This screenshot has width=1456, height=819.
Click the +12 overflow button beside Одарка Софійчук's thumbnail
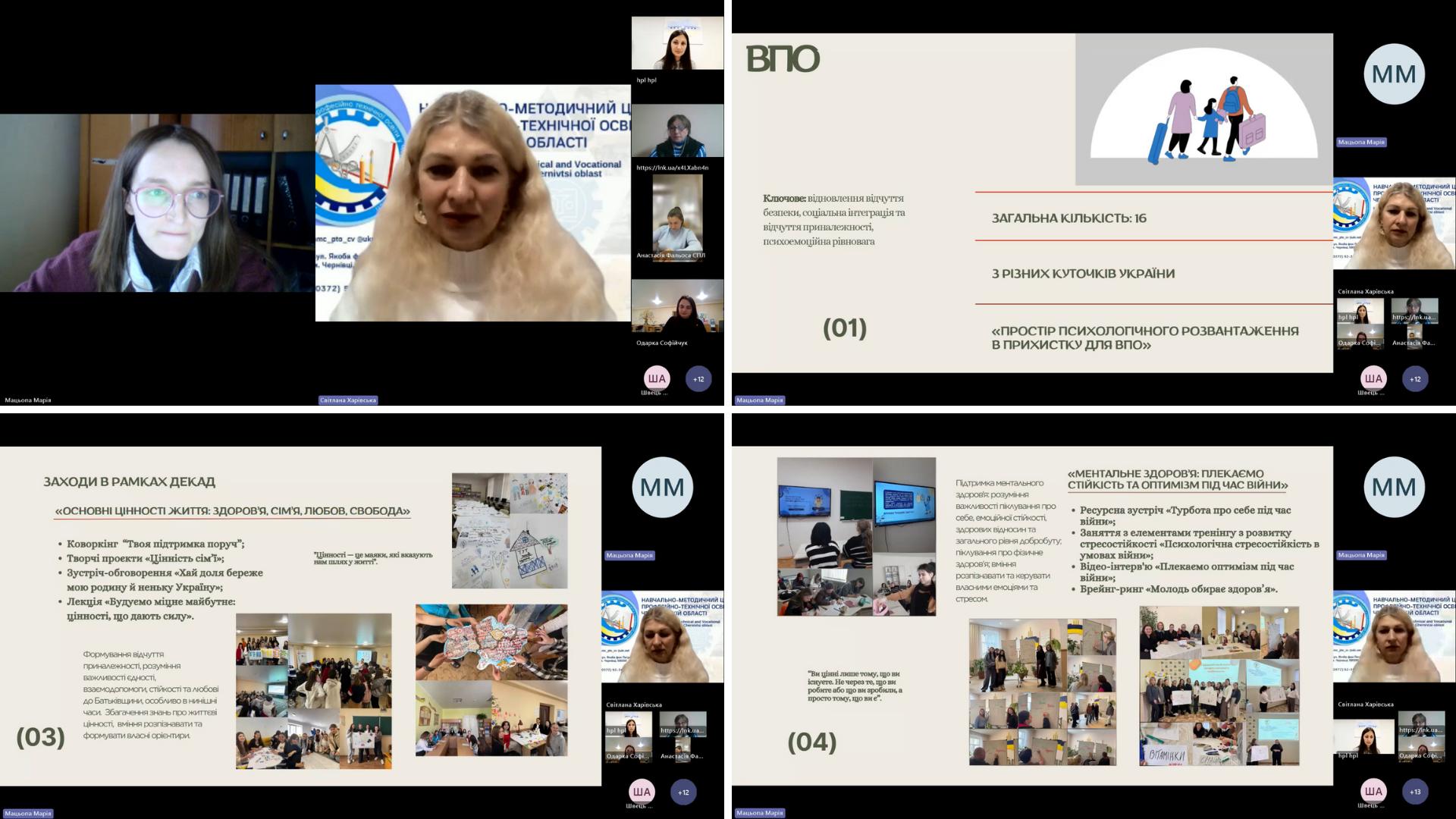pos(698,379)
